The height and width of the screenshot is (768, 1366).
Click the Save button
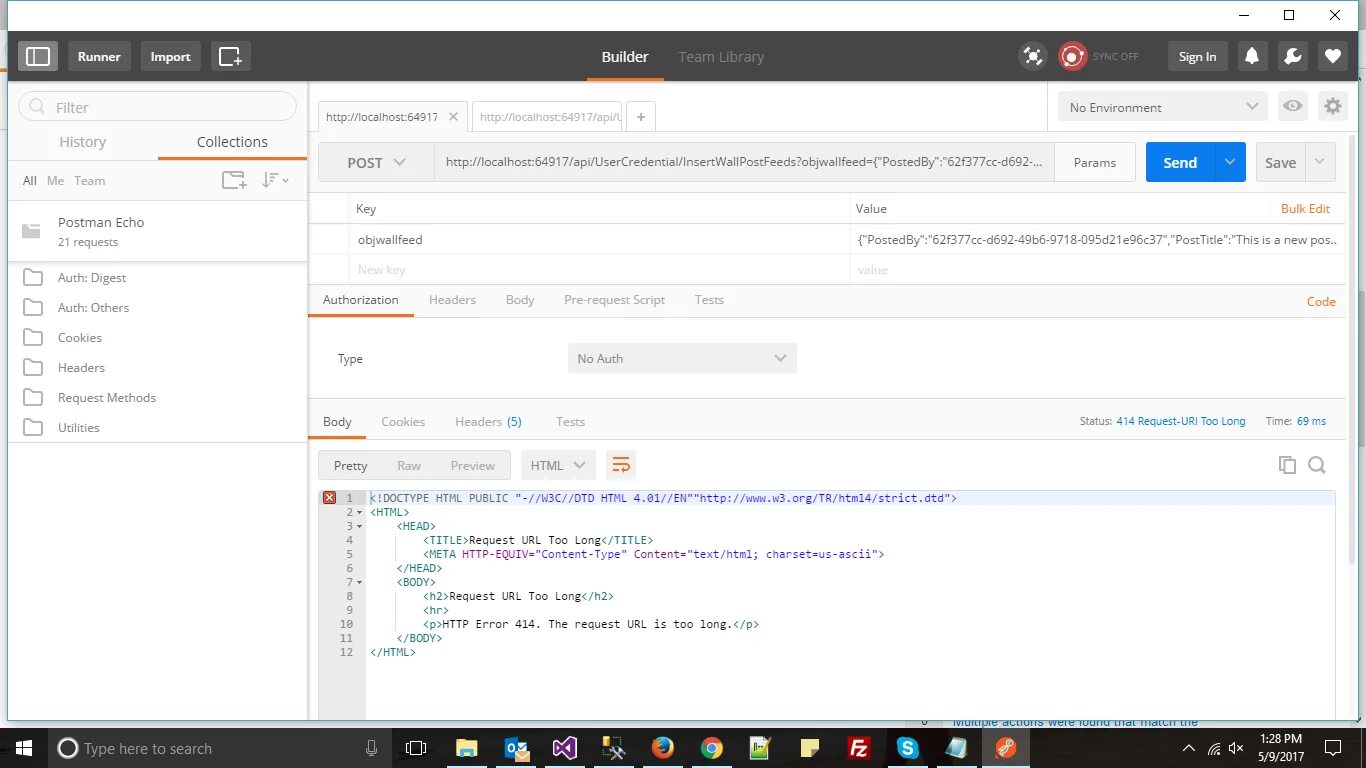pos(1280,162)
